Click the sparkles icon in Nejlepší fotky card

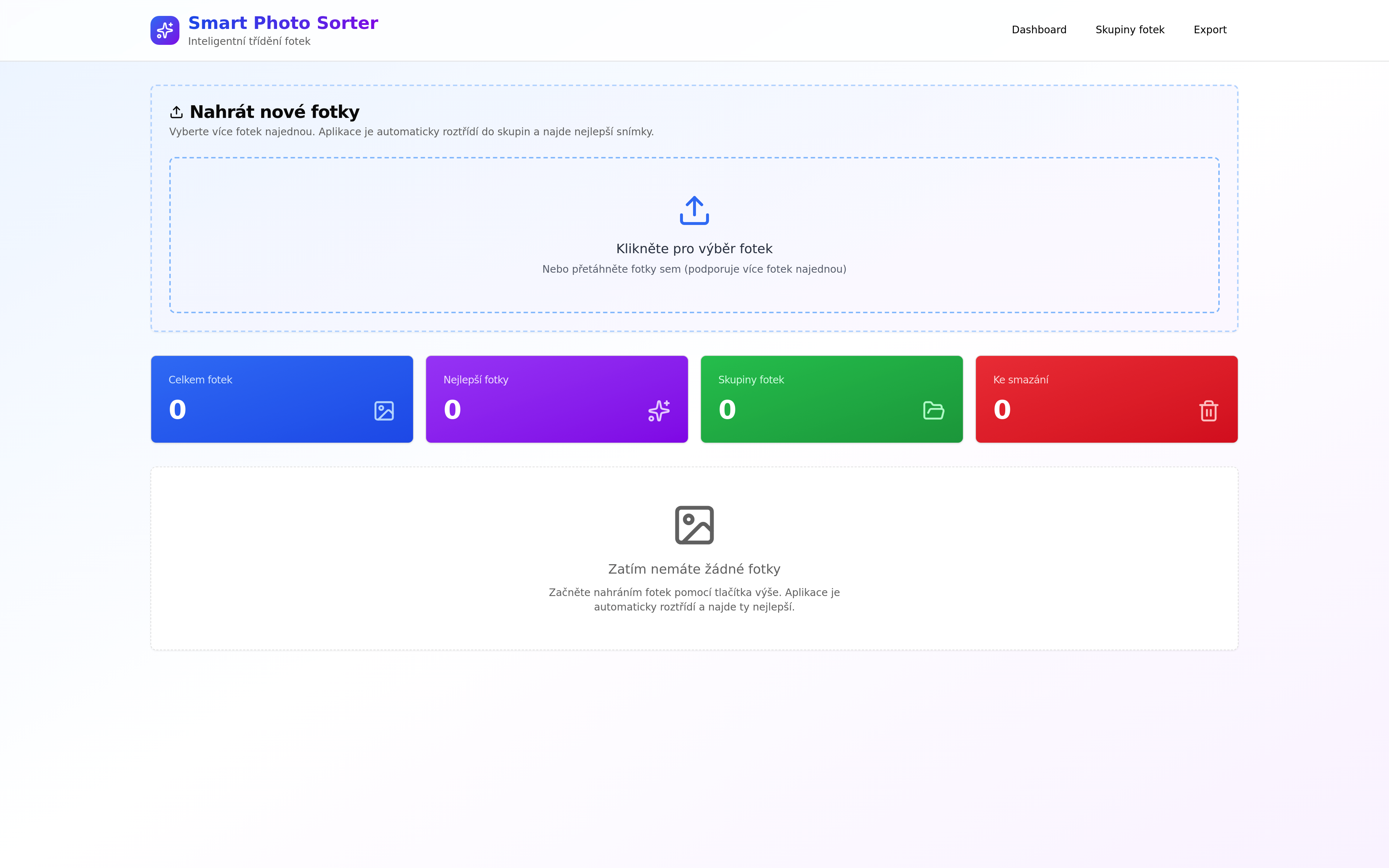tap(658, 411)
